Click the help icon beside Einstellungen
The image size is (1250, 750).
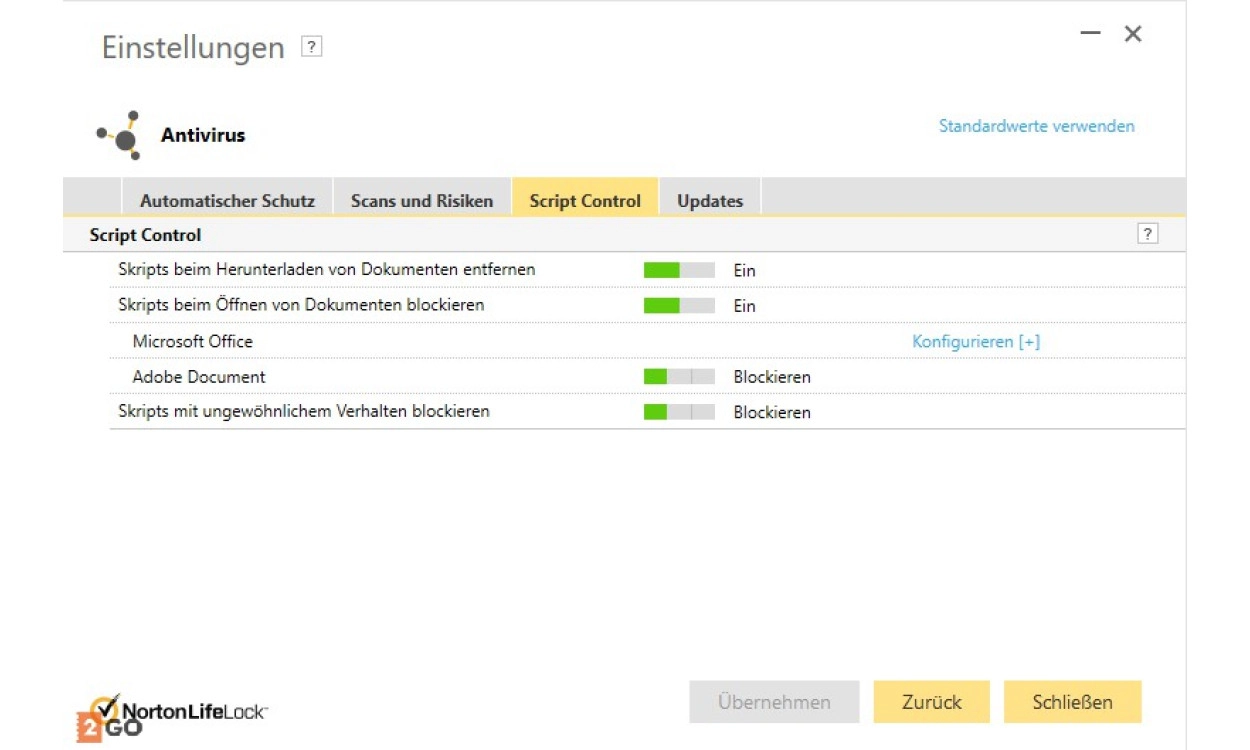click(312, 47)
